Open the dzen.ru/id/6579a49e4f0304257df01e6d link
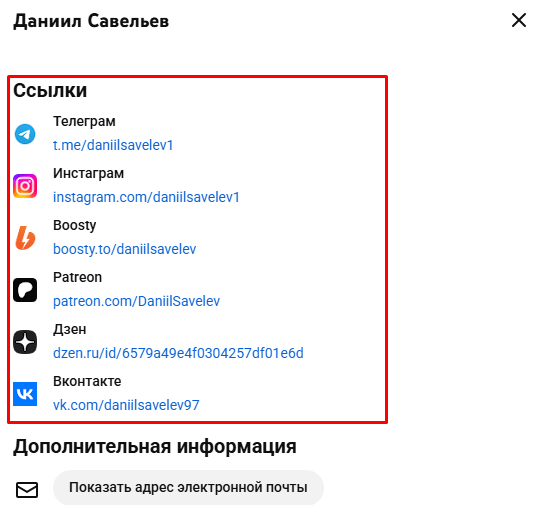Viewport: 537px width, 520px height. [178, 353]
